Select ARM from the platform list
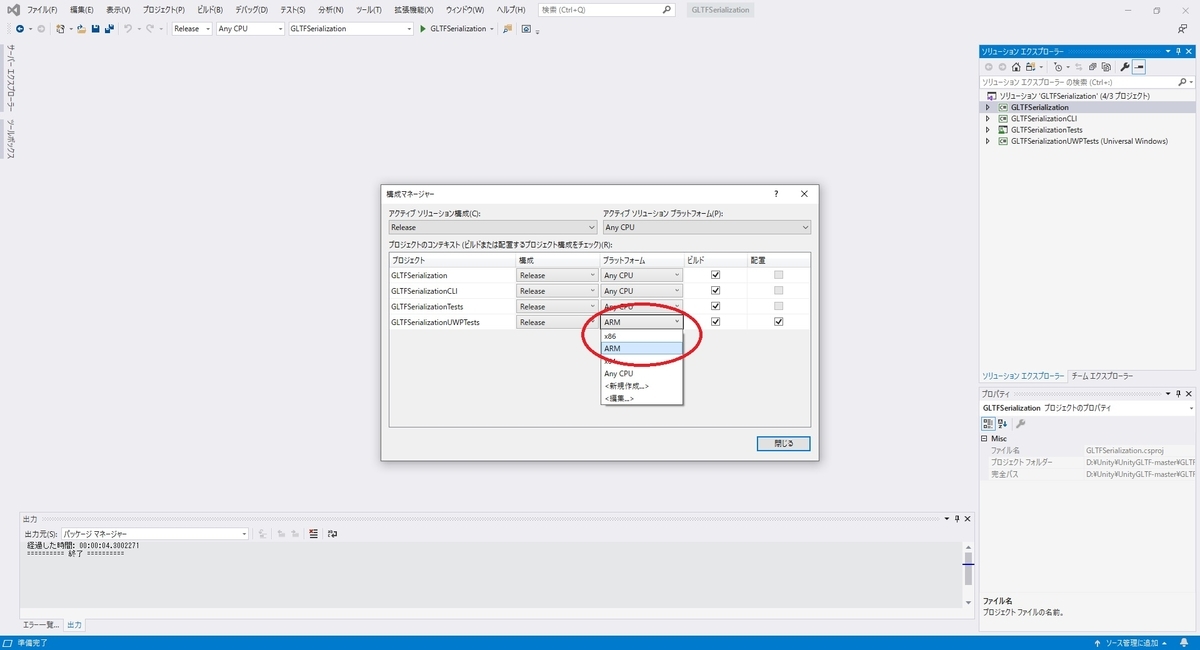Image resolution: width=1200 pixels, height=650 pixels. click(642, 348)
